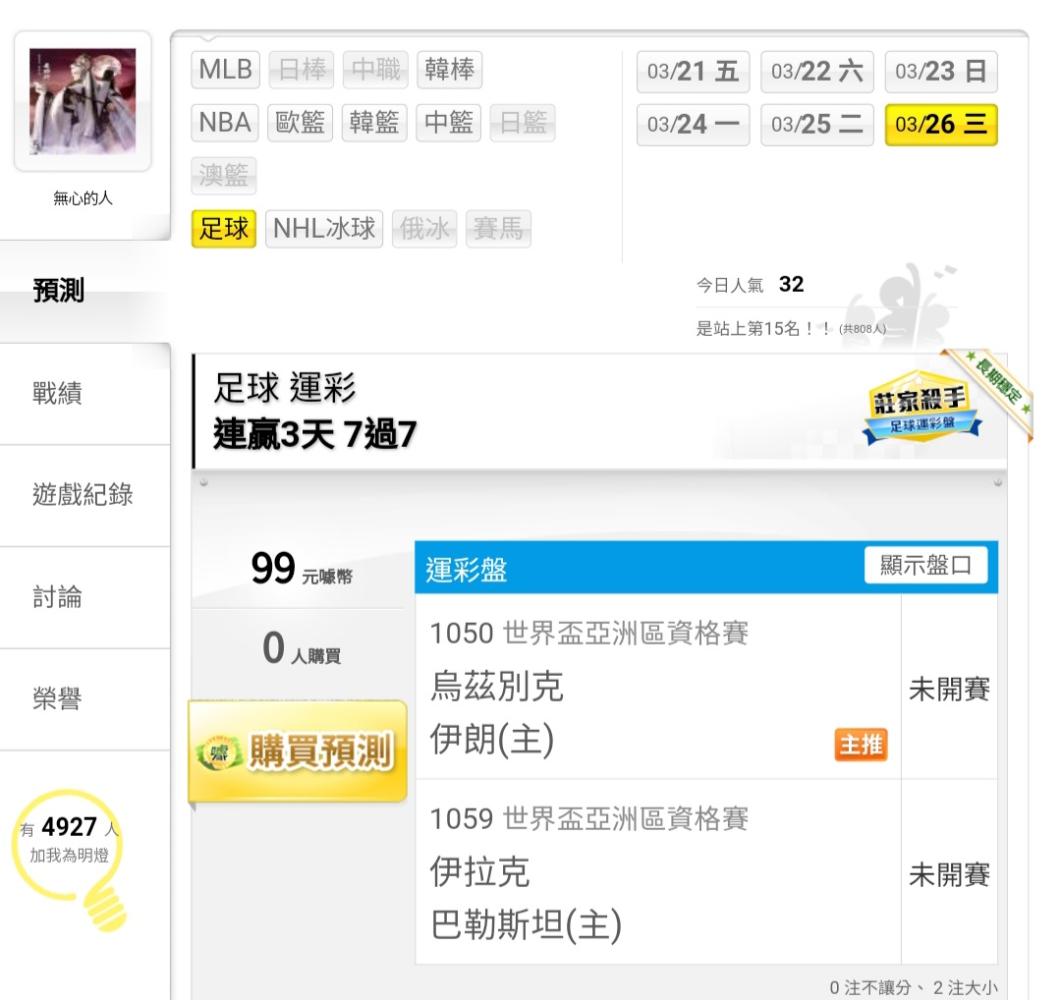The height and width of the screenshot is (1000, 1061).
Task: Select the 03/26 三 date tab
Action: [x=941, y=124]
